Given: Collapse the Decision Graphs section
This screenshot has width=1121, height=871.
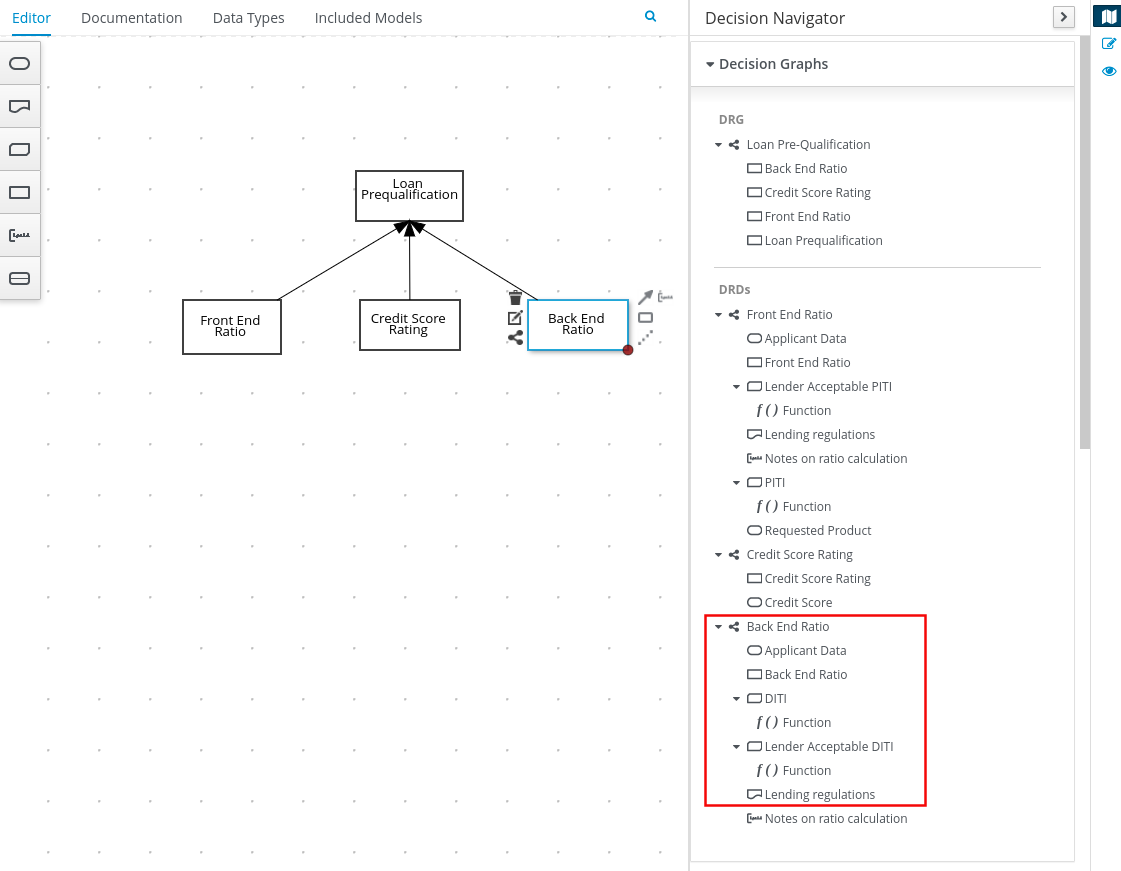Looking at the screenshot, I should [711, 64].
